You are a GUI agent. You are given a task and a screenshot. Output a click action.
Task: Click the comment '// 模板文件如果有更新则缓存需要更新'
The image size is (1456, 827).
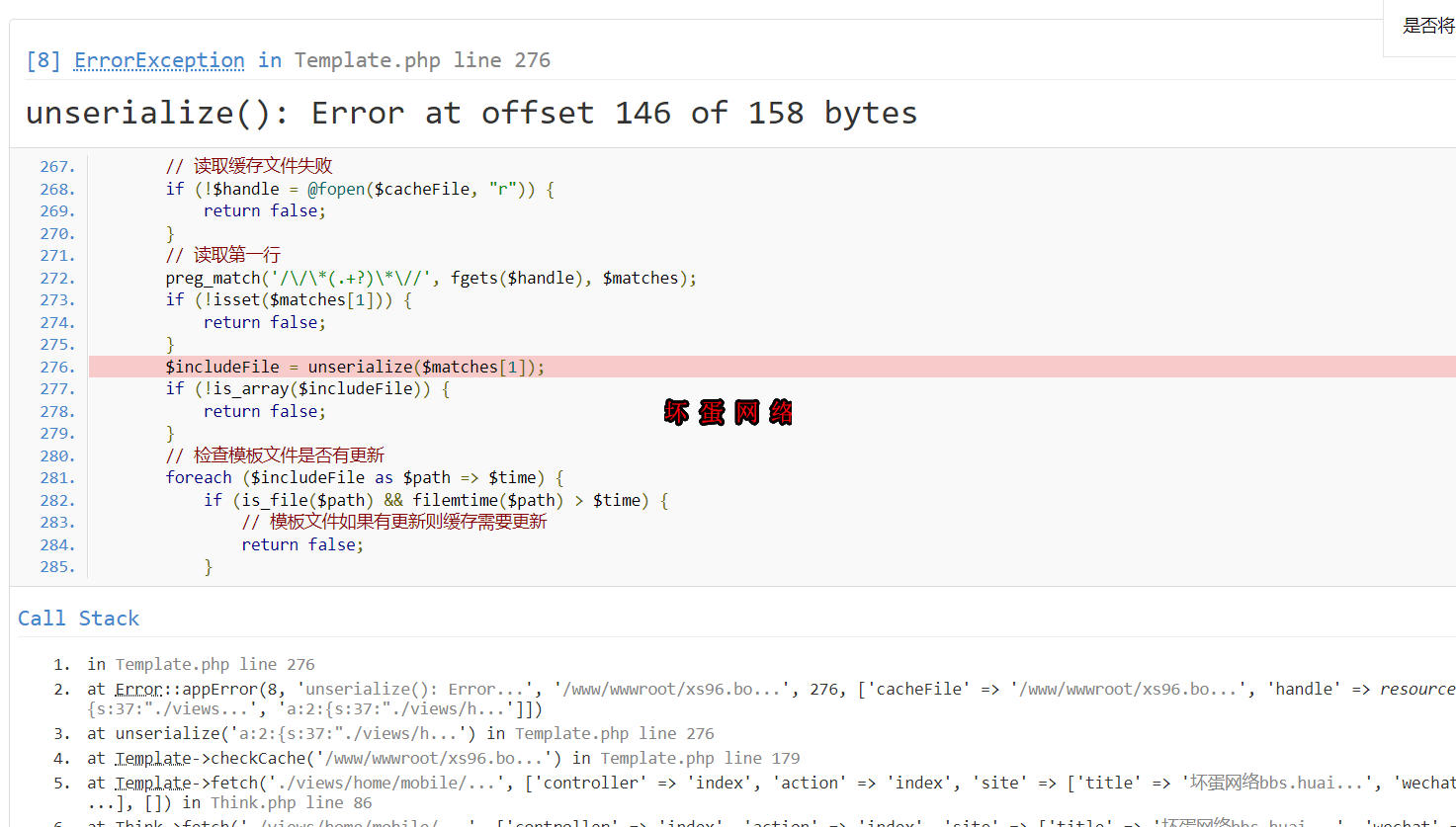click(394, 522)
